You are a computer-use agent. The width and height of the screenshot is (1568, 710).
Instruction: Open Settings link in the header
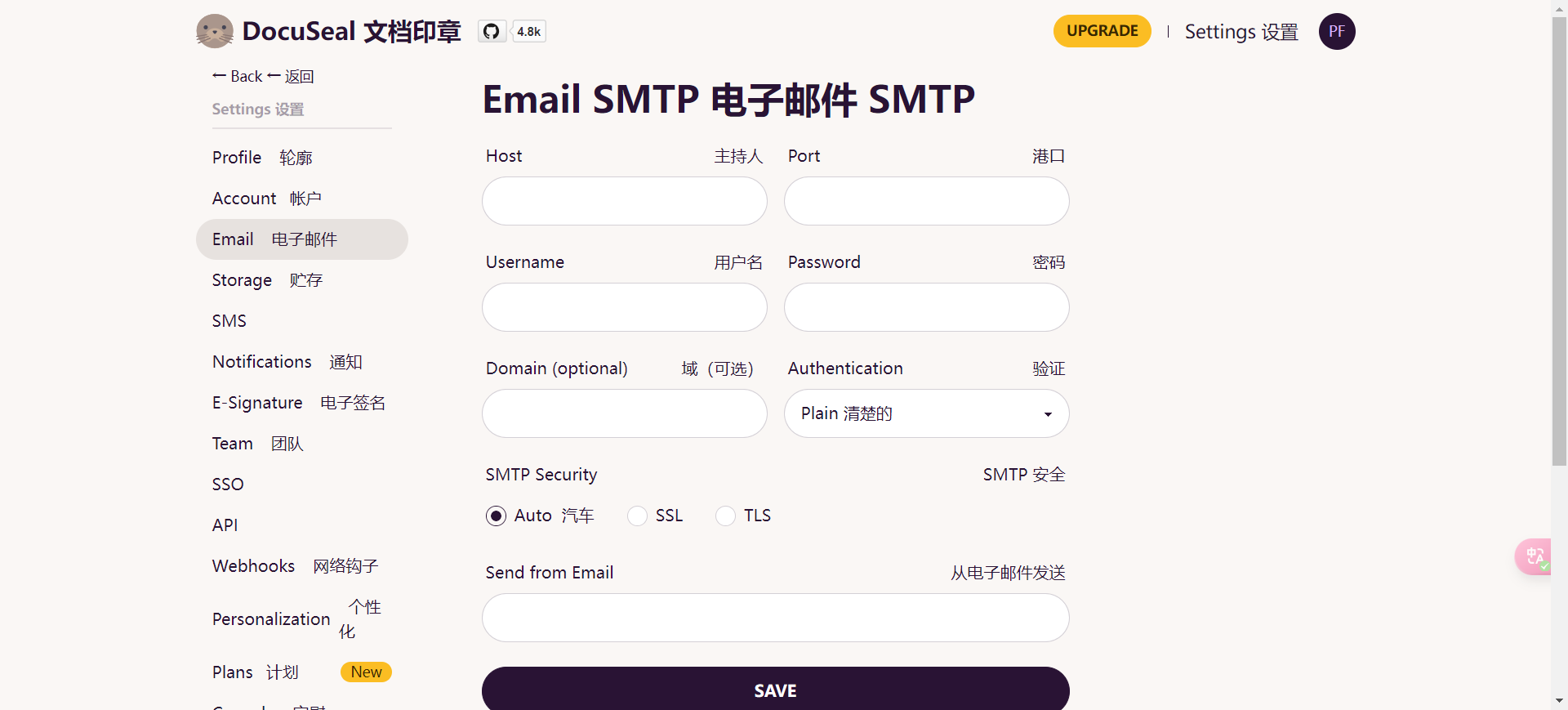pyautogui.click(x=1241, y=32)
